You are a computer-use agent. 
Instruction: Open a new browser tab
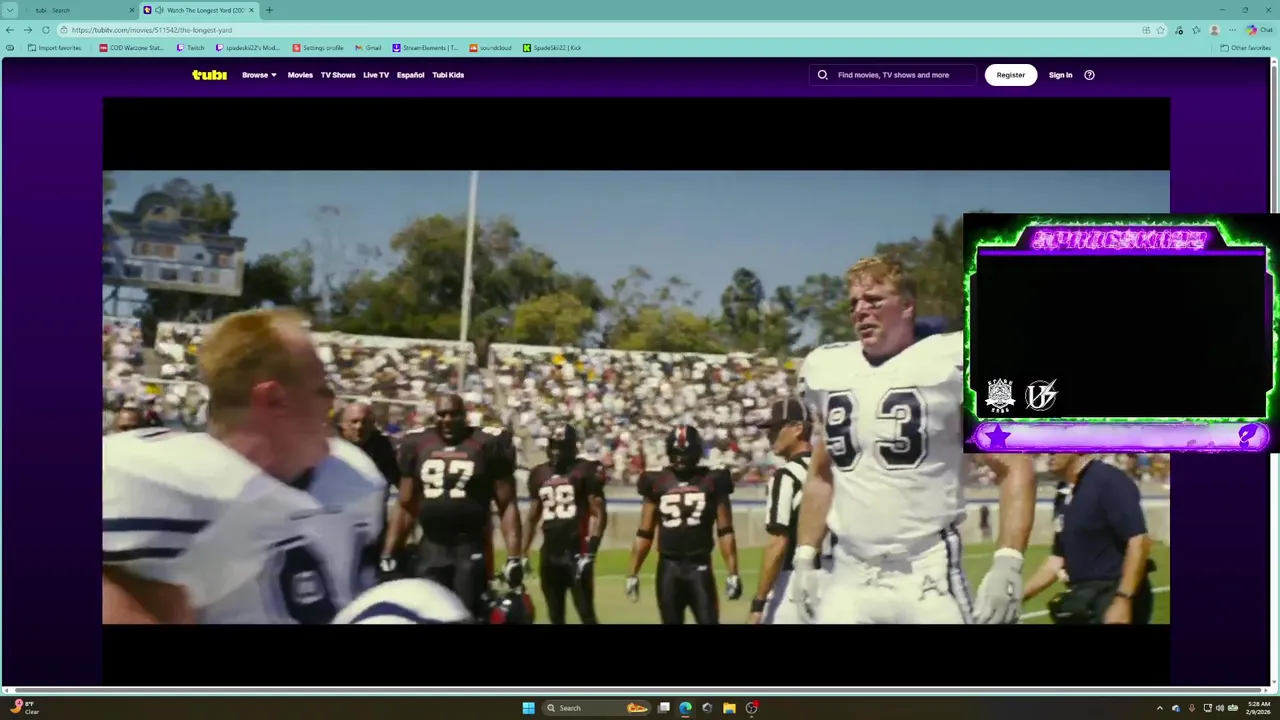pyautogui.click(x=269, y=10)
